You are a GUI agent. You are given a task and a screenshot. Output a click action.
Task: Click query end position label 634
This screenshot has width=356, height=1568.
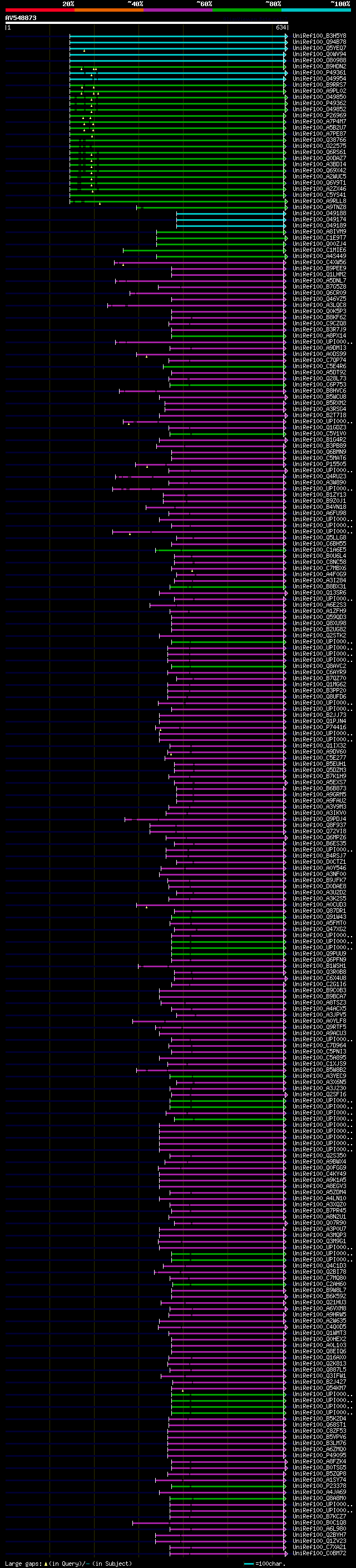point(280,27)
